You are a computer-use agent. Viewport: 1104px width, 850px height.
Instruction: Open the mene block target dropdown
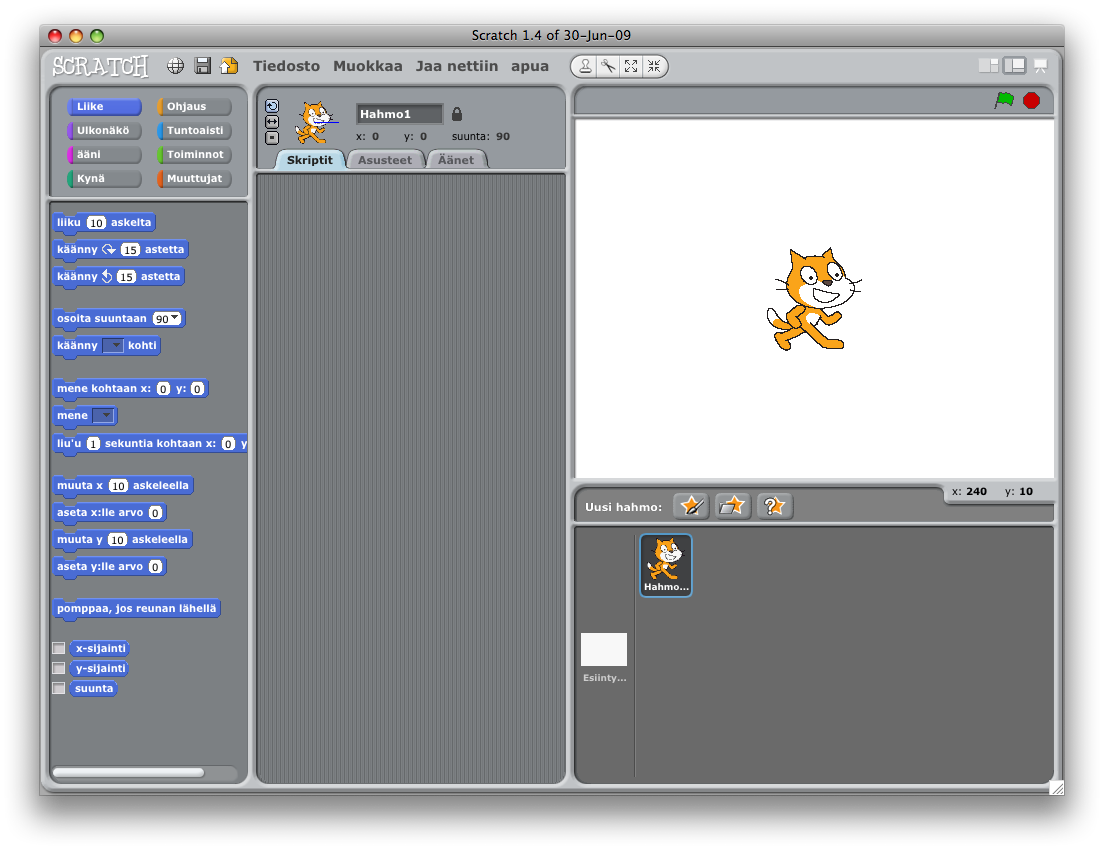coord(103,415)
